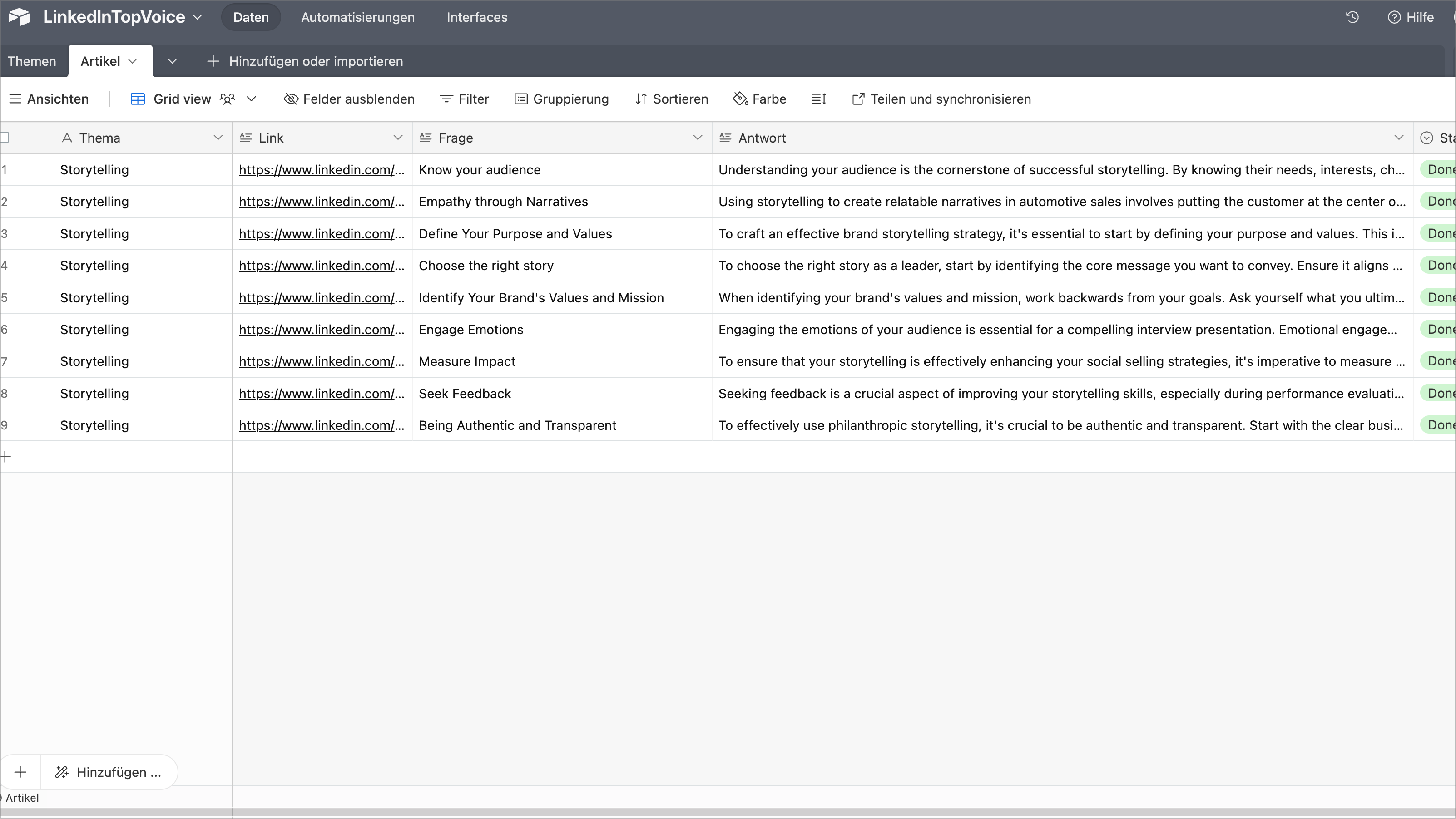Viewport: 1456px width, 819px height.
Task: Toggle the Ansichten sidebar
Action: click(x=49, y=99)
